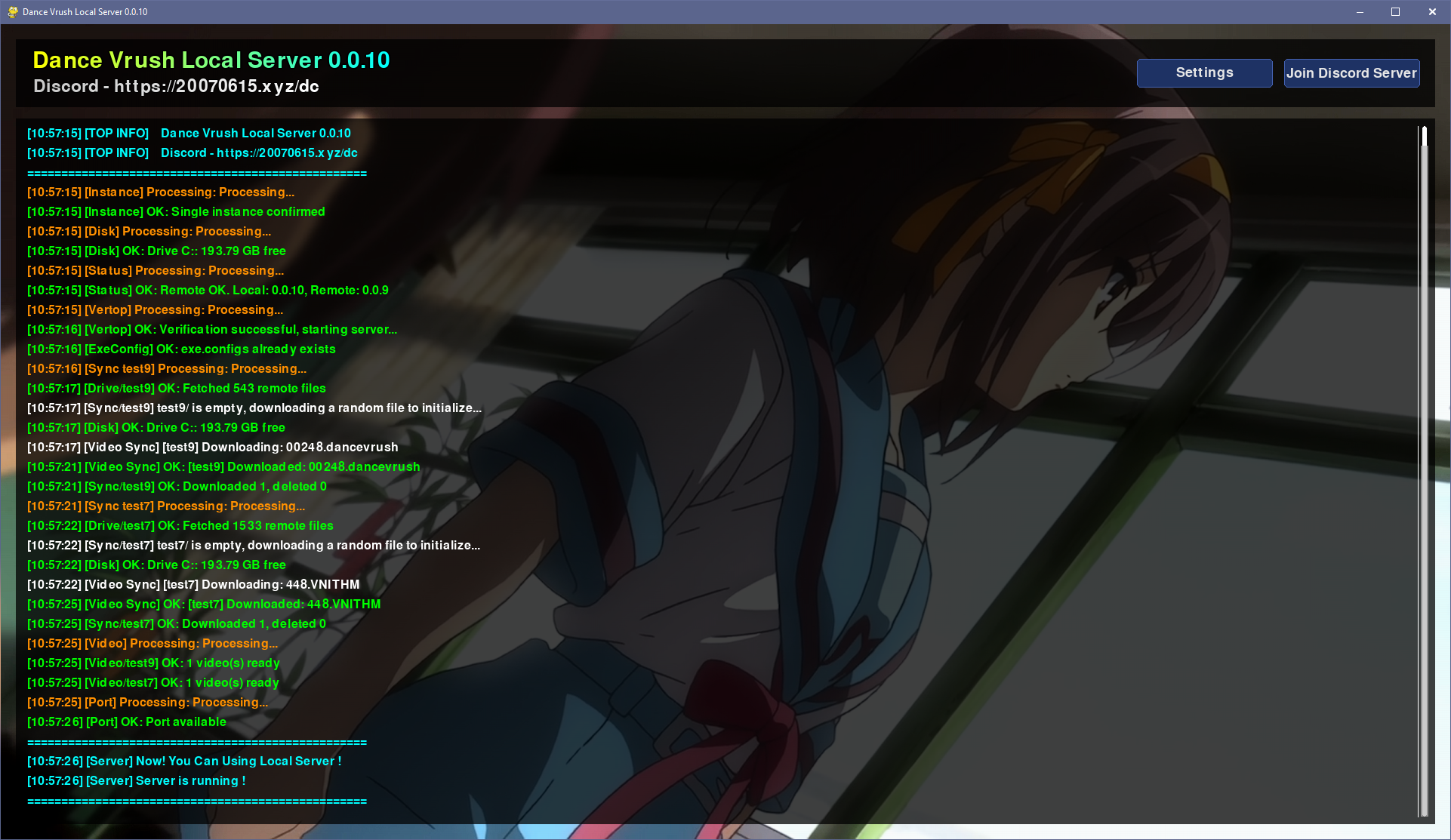Click the "[Video] Processing" log line

(x=152, y=644)
